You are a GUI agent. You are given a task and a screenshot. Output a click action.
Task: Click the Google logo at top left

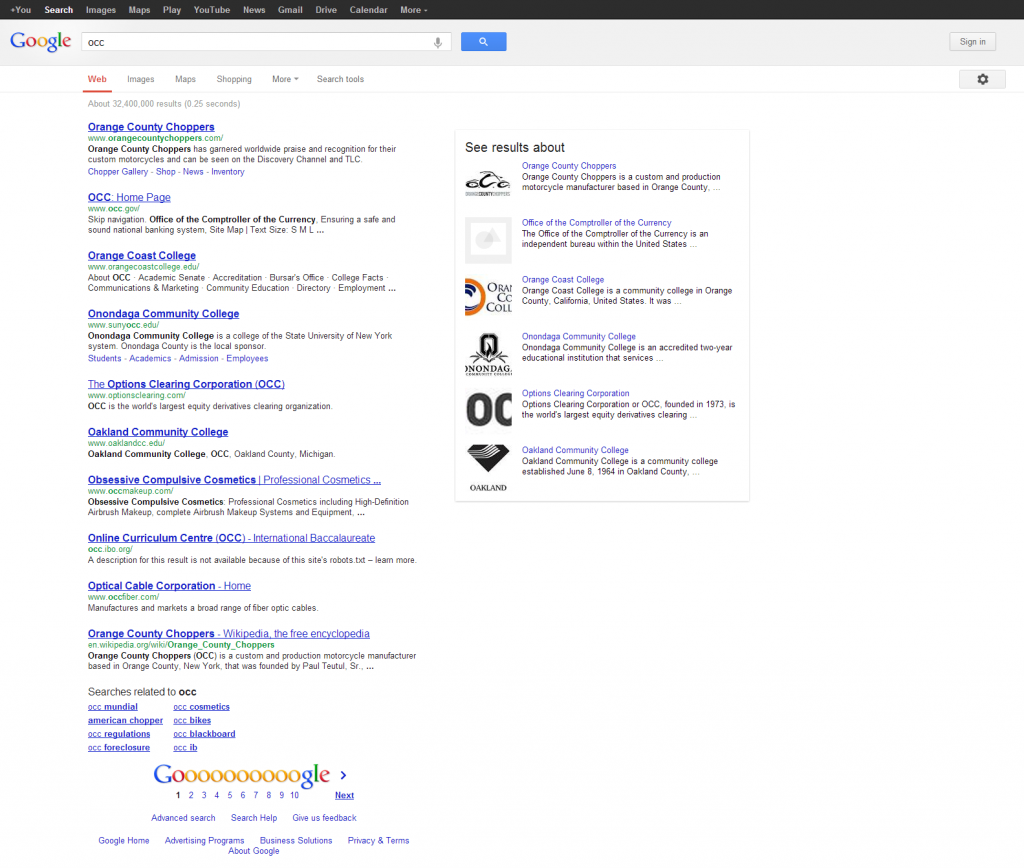point(40,41)
